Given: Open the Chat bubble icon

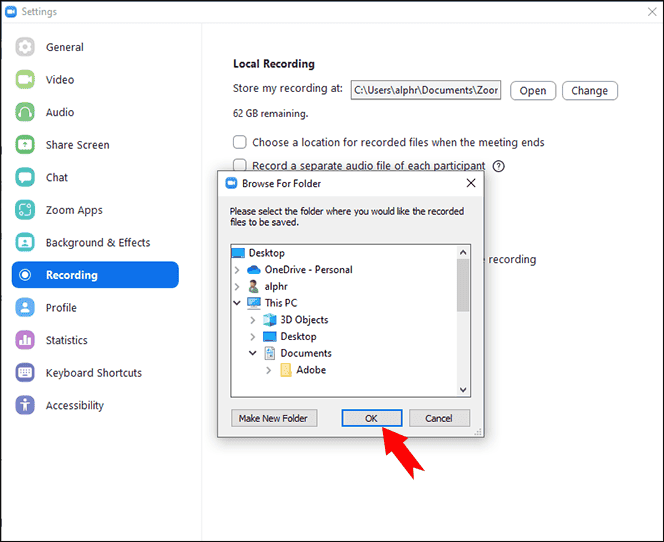Looking at the screenshot, I should [x=25, y=177].
